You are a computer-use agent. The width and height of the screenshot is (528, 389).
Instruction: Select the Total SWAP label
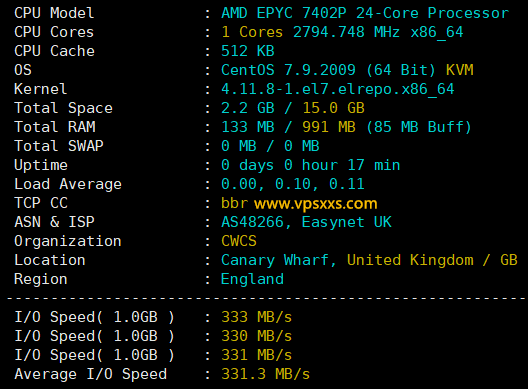click(x=59, y=146)
